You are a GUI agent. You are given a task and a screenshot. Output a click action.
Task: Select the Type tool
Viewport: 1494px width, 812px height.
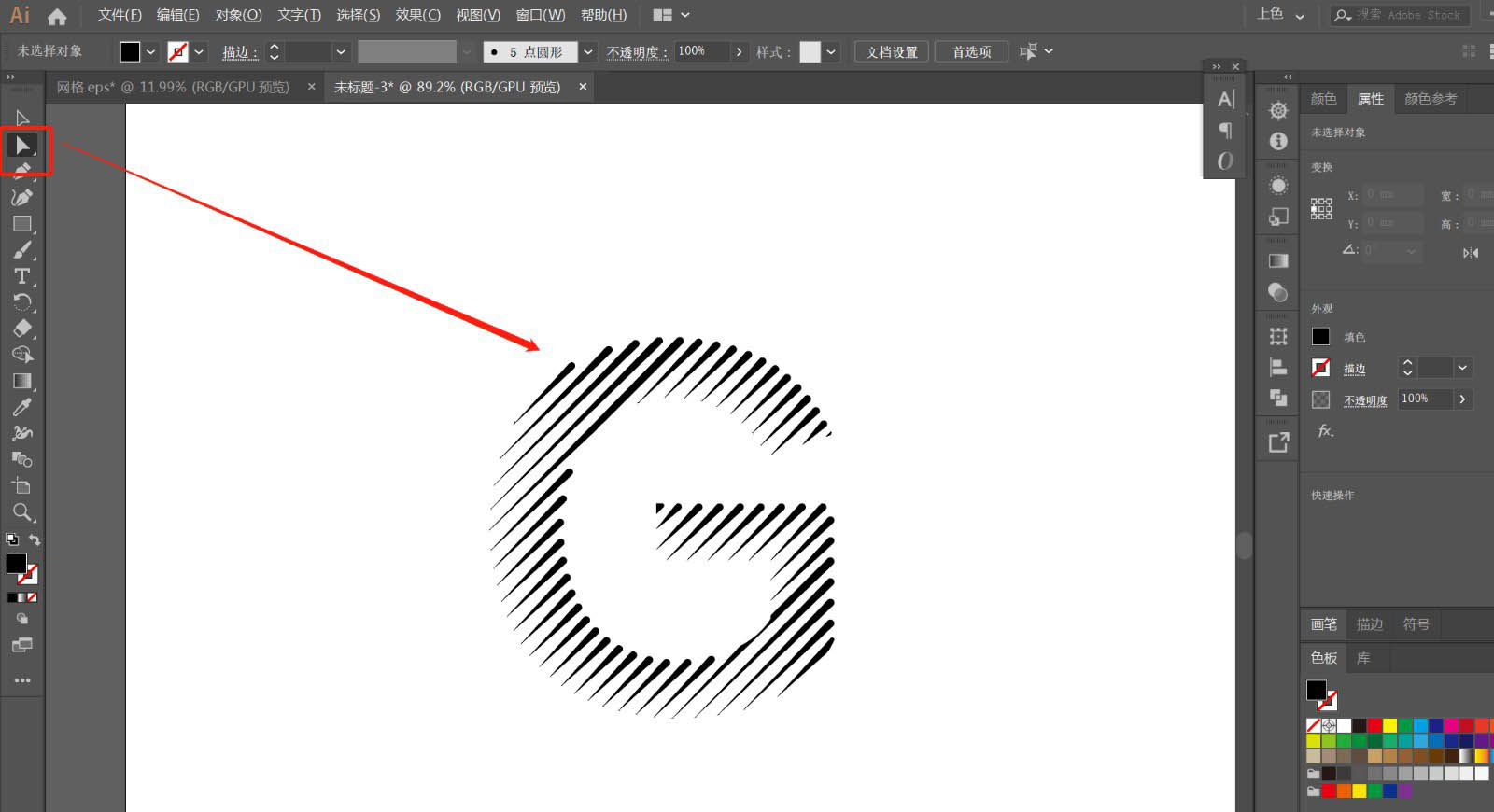click(22, 276)
